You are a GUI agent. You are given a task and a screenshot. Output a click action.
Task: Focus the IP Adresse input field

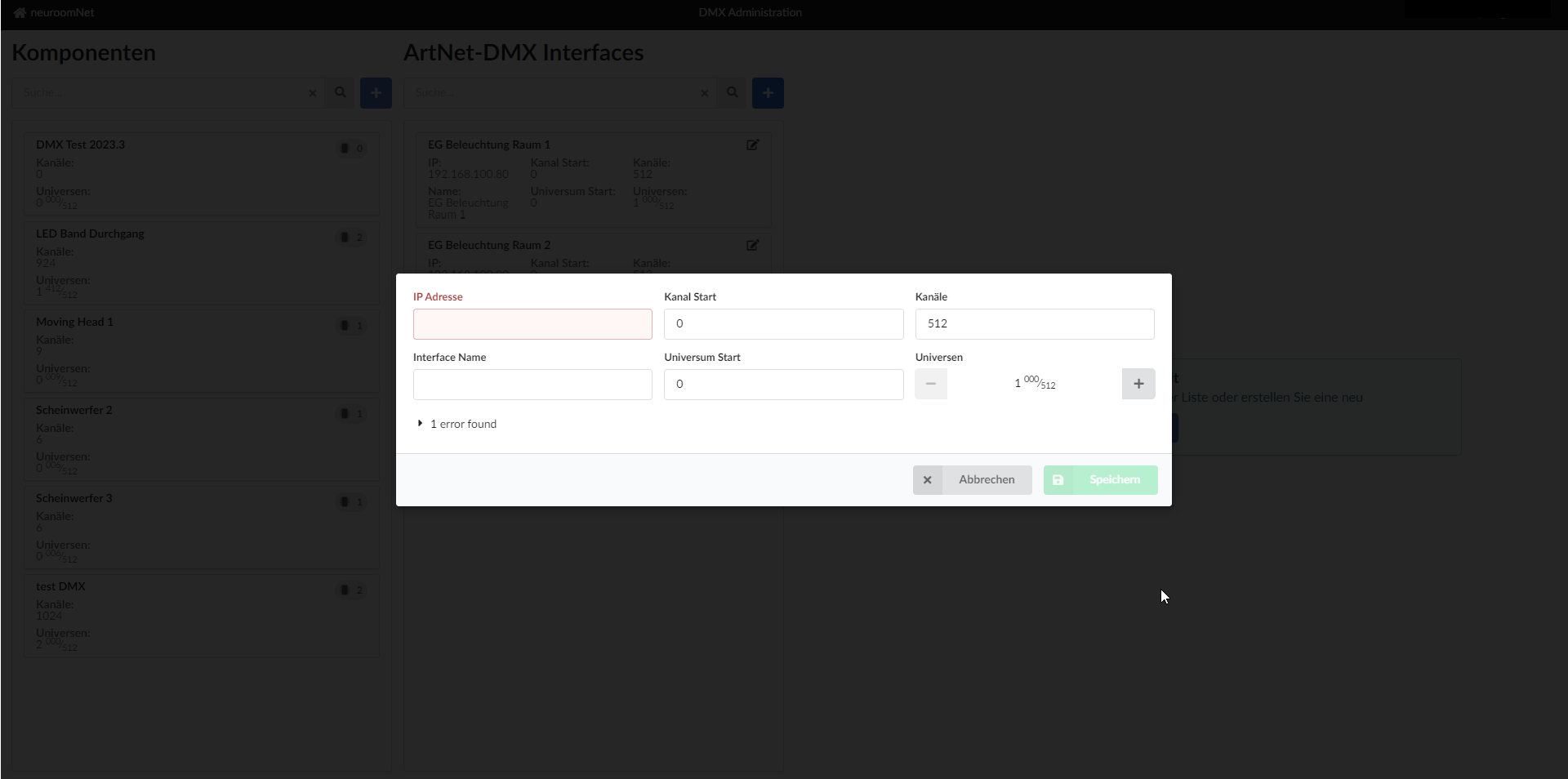click(x=532, y=324)
